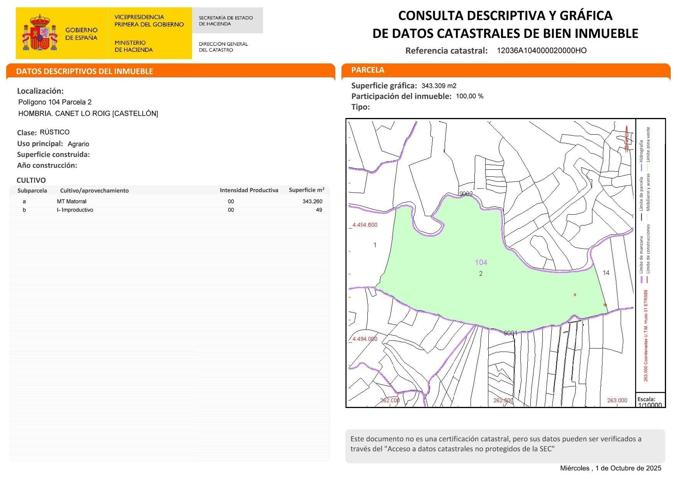
Task: Click neighboring parcel number '14' on map
Action: pos(606,272)
